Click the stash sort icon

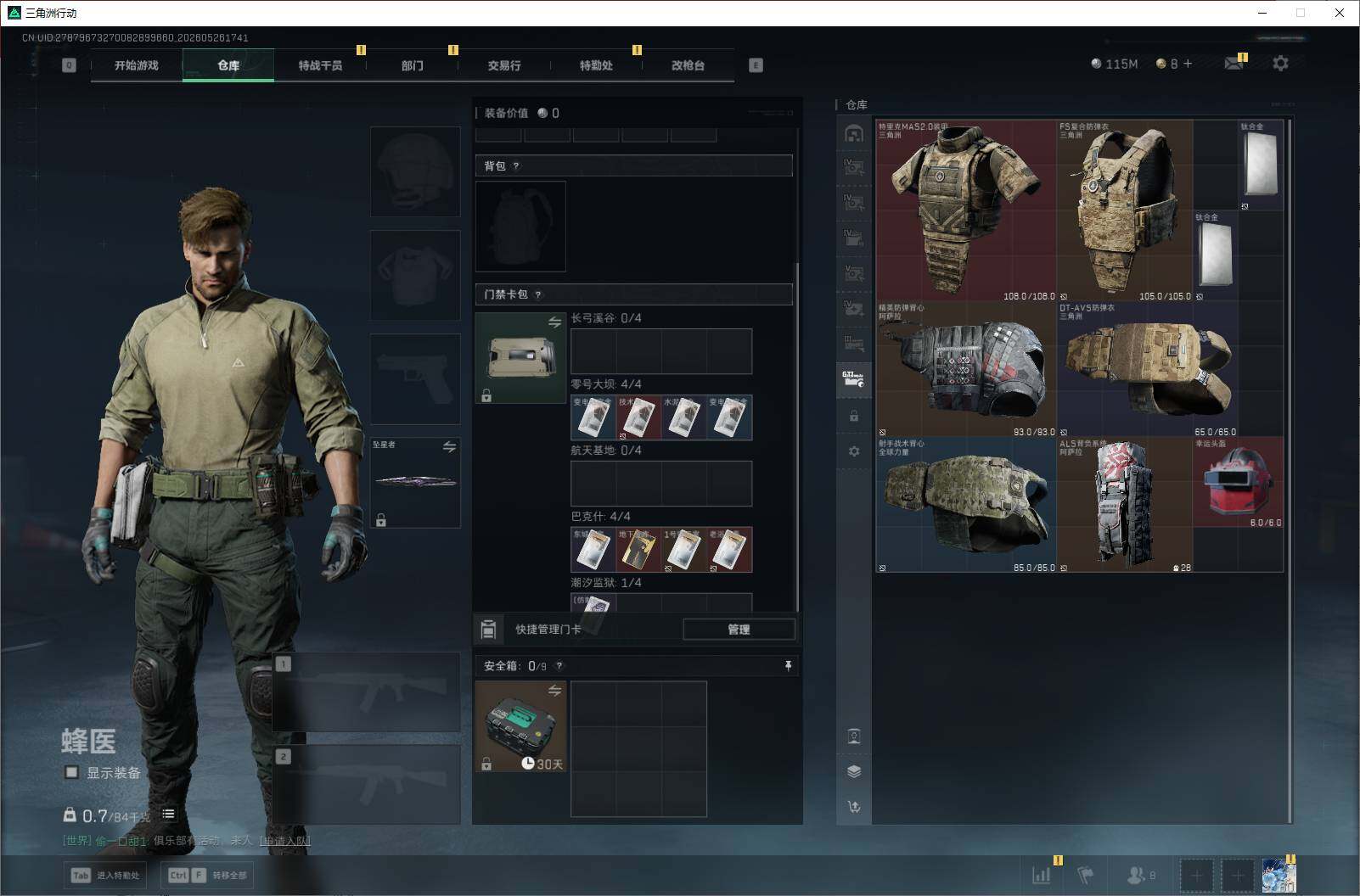(854, 807)
